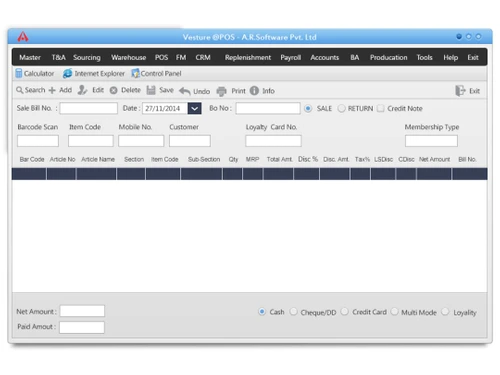500x375 pixels.
Task: Open the Tools menu
Action: [424, 57]
